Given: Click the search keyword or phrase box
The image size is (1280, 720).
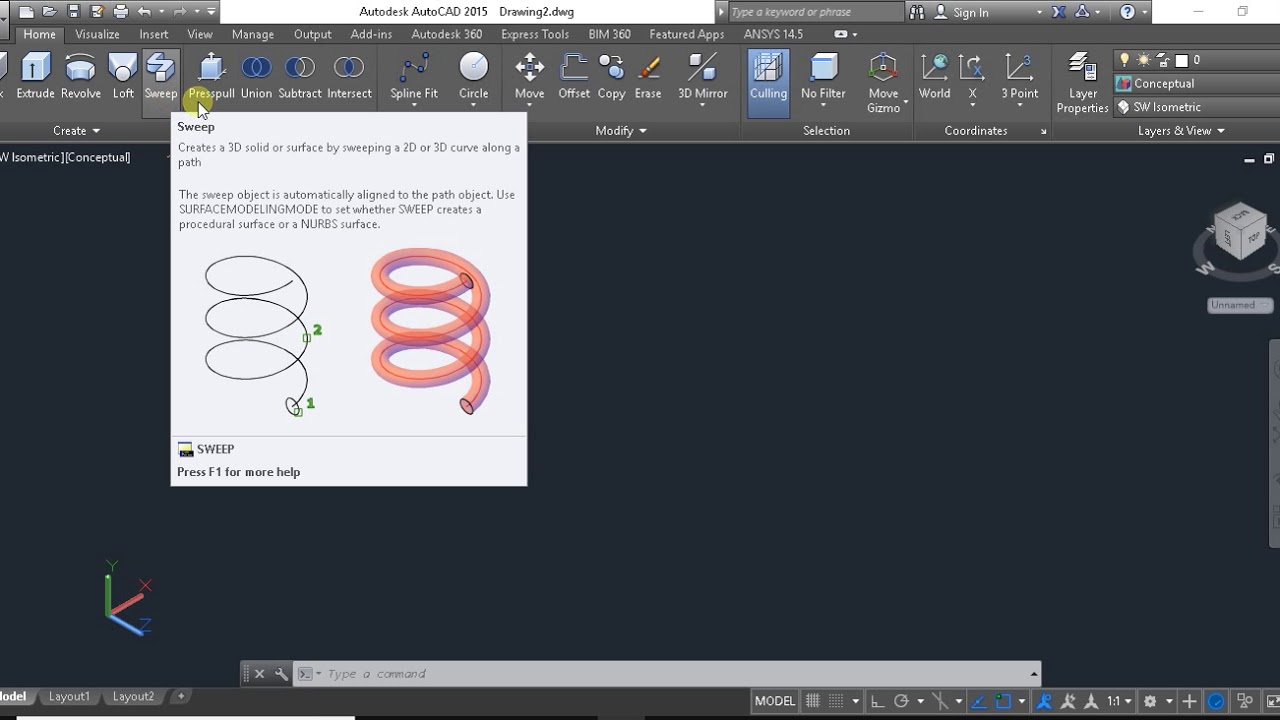Looking at the screenshot, I should click(x=815, y=12).
